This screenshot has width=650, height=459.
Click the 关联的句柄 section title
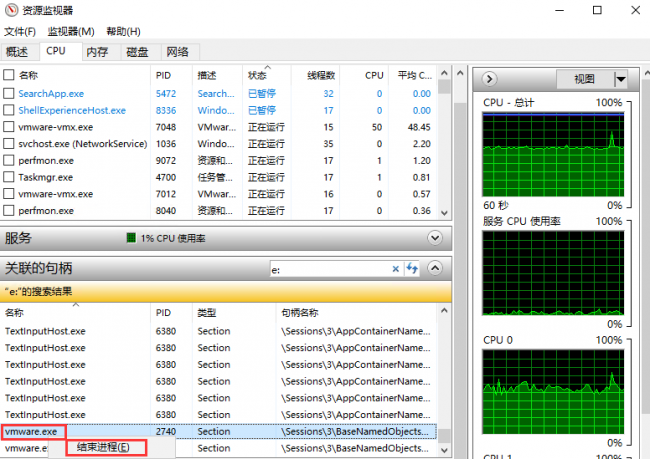coord(39,268)
